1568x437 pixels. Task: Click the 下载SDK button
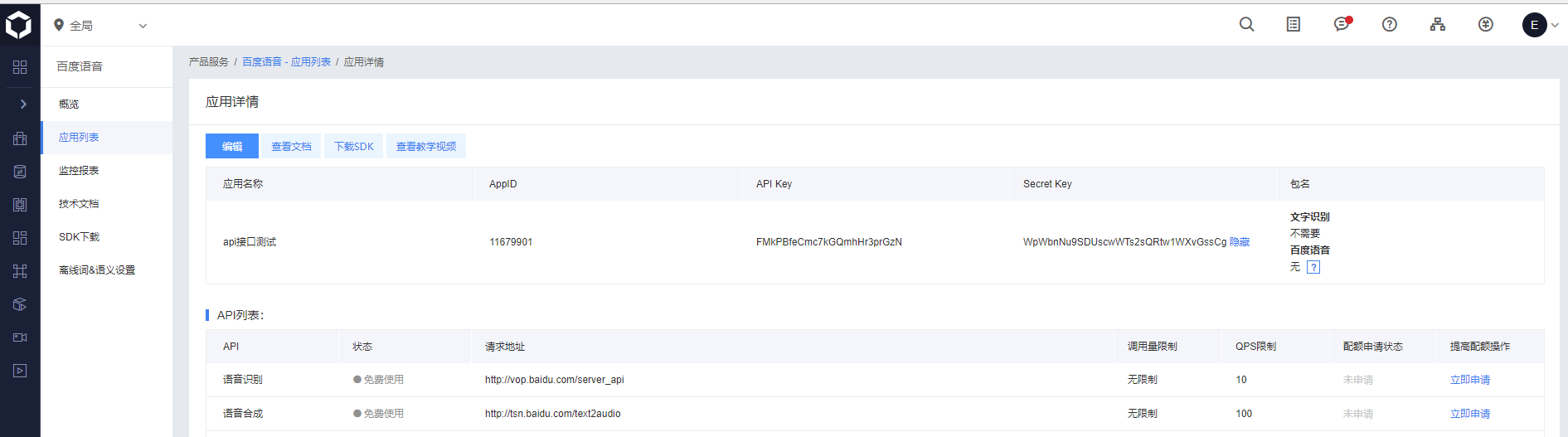[x=354, y=147]
